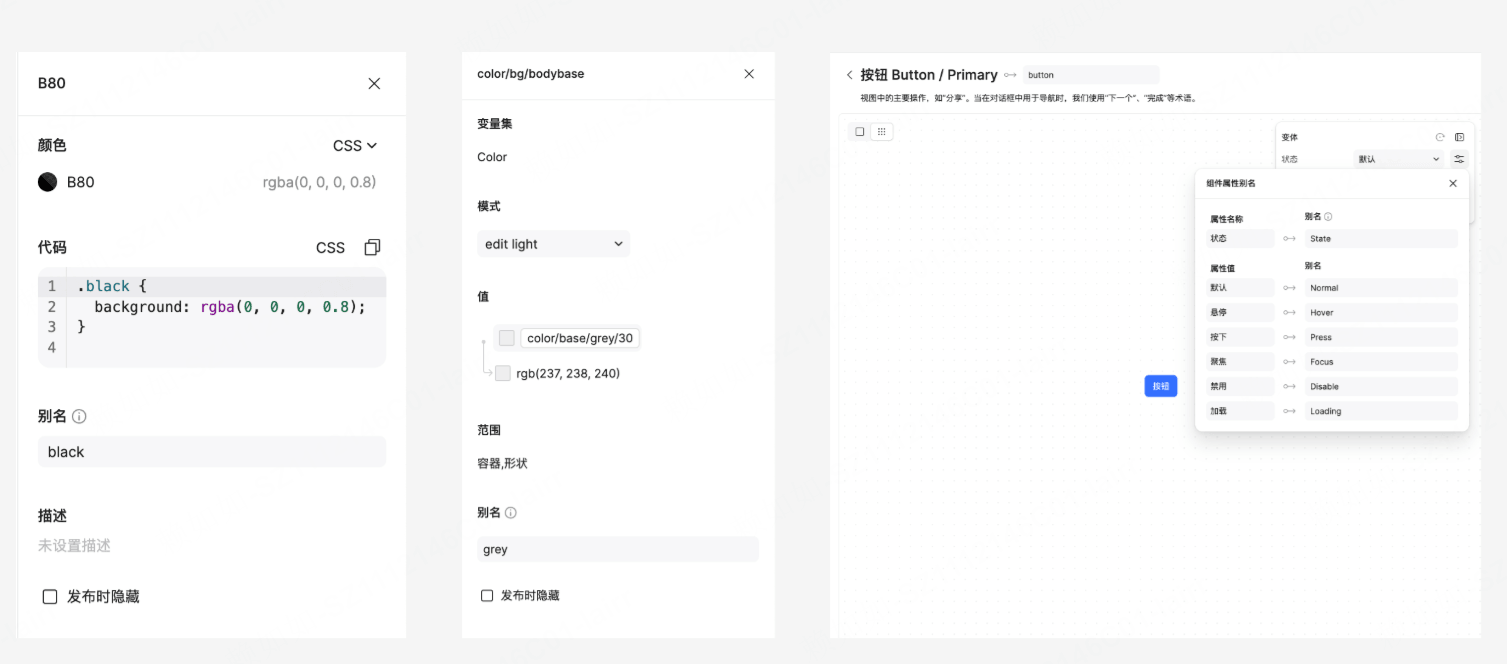Toggle the panel layout icon in 变体 header

tap(1459, 138)
